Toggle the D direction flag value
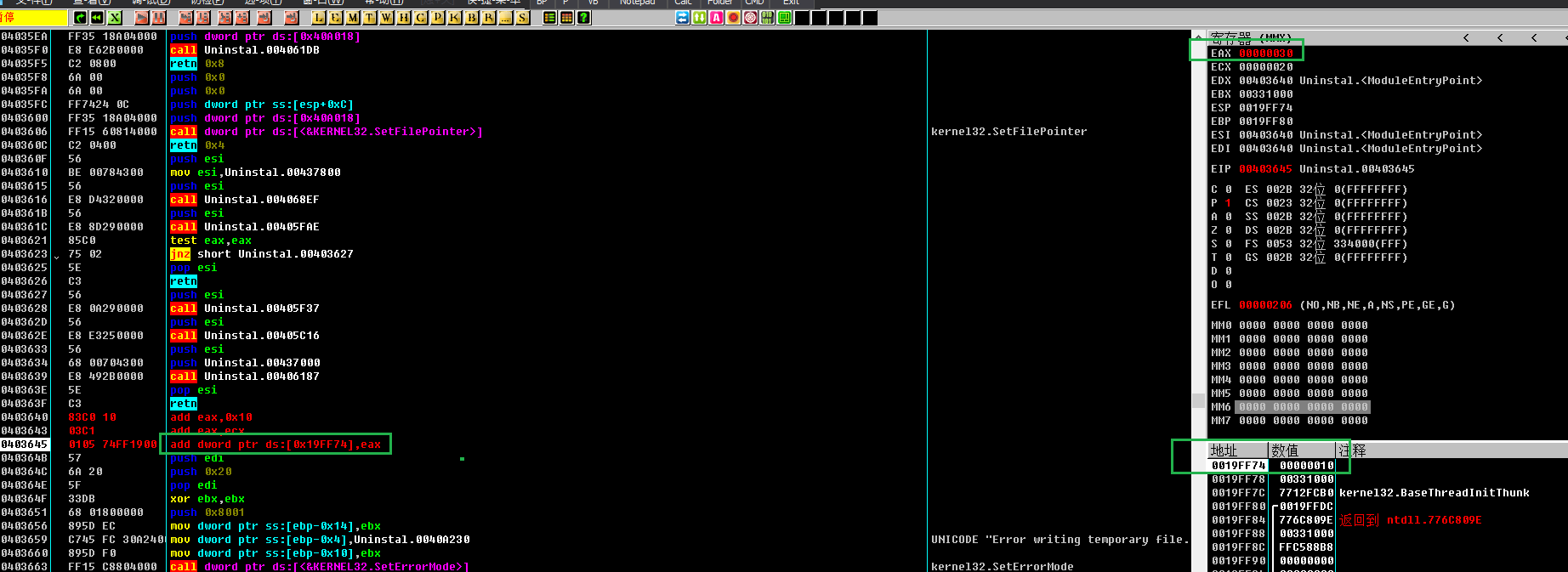The width and height of the screenshot is (1568, 572). click(x=1229, y=271)
